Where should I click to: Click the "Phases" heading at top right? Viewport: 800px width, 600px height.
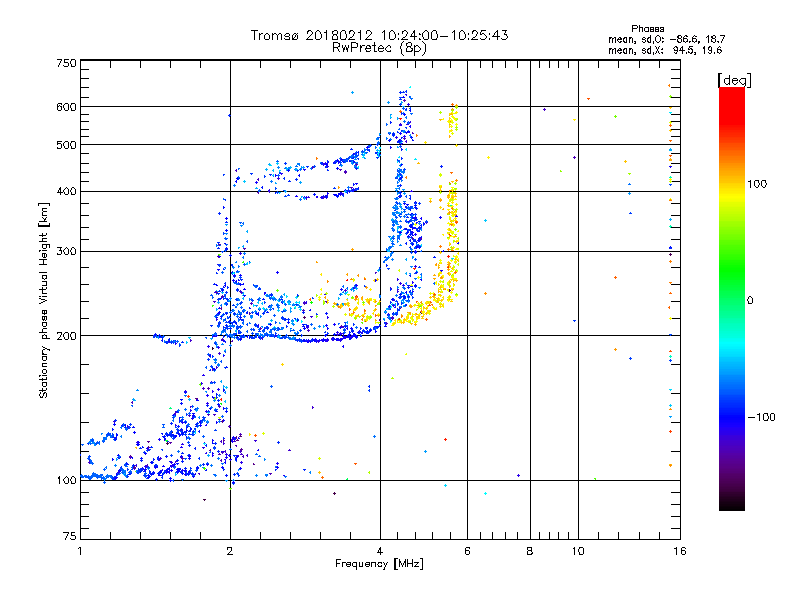point(647,29)
